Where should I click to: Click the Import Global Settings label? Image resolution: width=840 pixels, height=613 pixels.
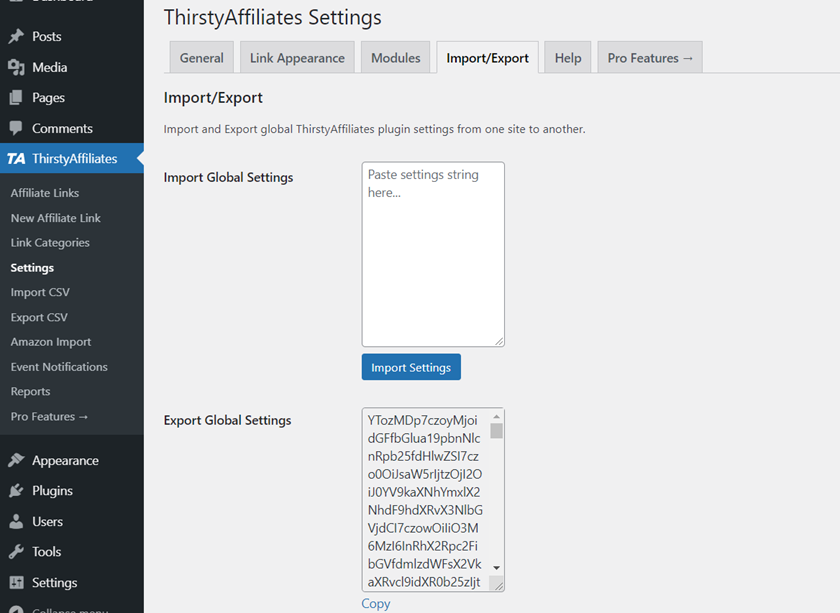coord(228,177)
